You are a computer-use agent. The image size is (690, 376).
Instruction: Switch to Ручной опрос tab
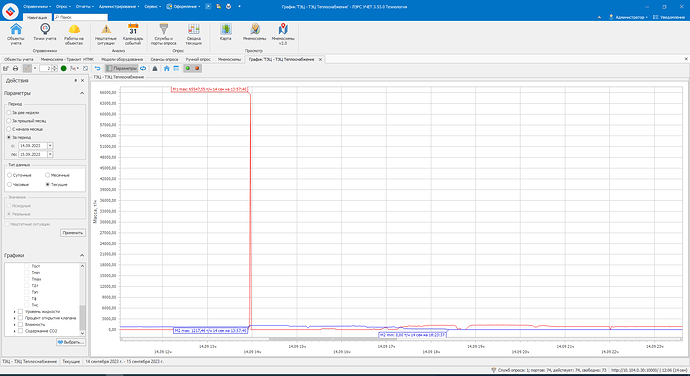click(x=198, y=59)
